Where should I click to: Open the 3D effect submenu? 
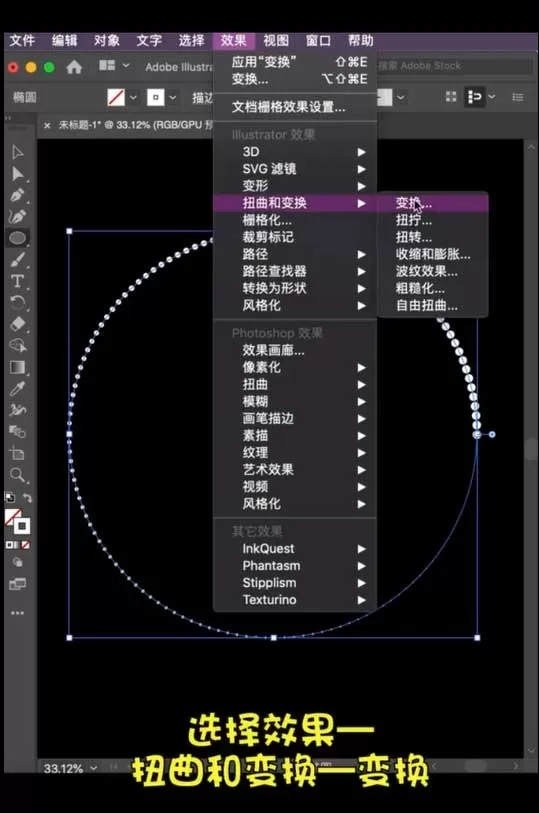[x=294, y=152]
